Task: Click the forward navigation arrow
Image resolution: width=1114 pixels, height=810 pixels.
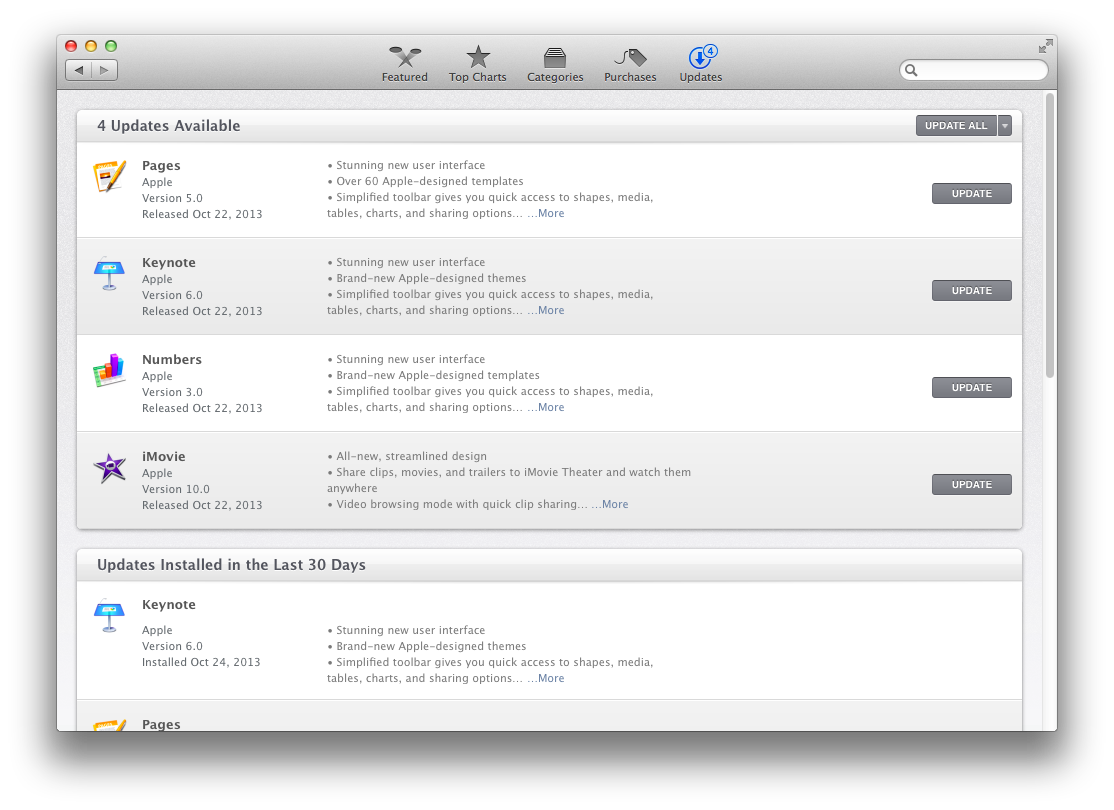Action: pyautogui.click(x=104, y=70)
